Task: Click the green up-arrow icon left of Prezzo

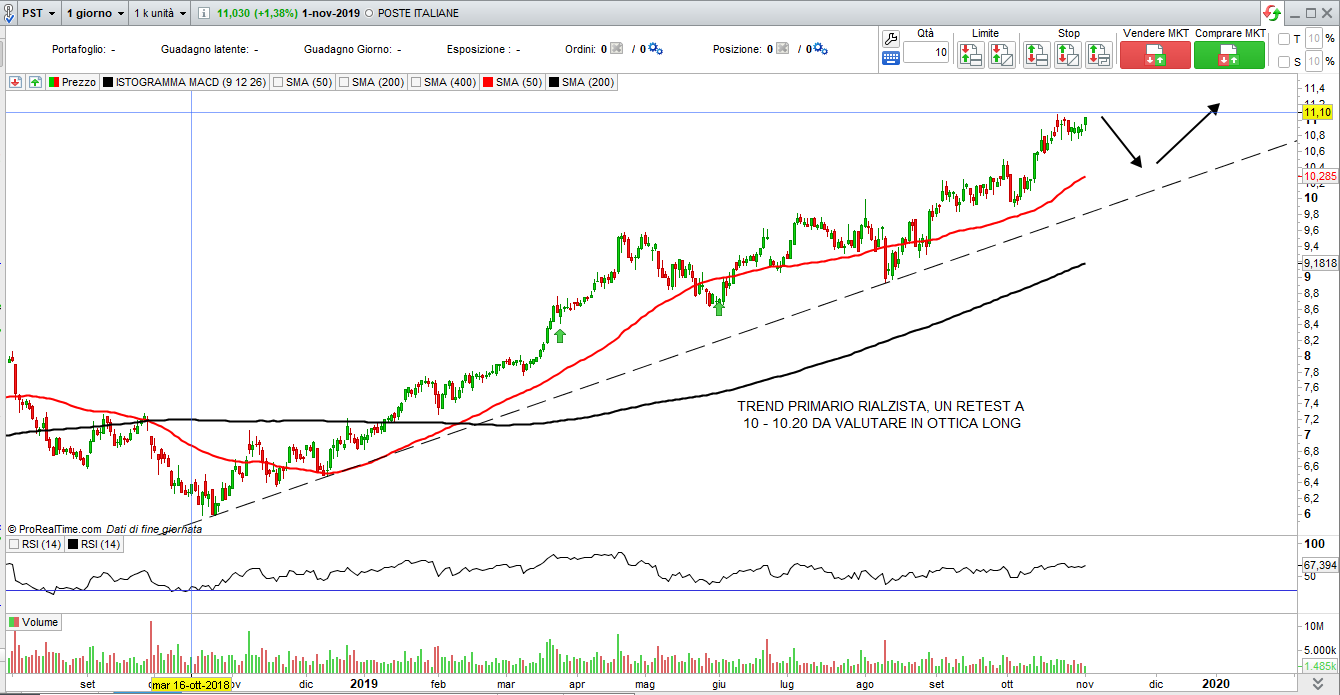Action: point(35,82)
